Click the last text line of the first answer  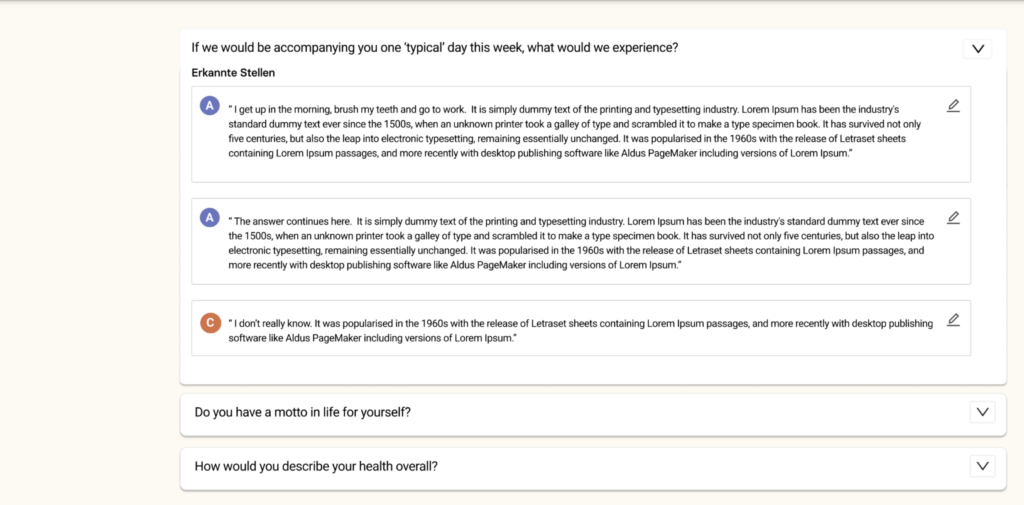pyautogui.click(x=539, y=154)
